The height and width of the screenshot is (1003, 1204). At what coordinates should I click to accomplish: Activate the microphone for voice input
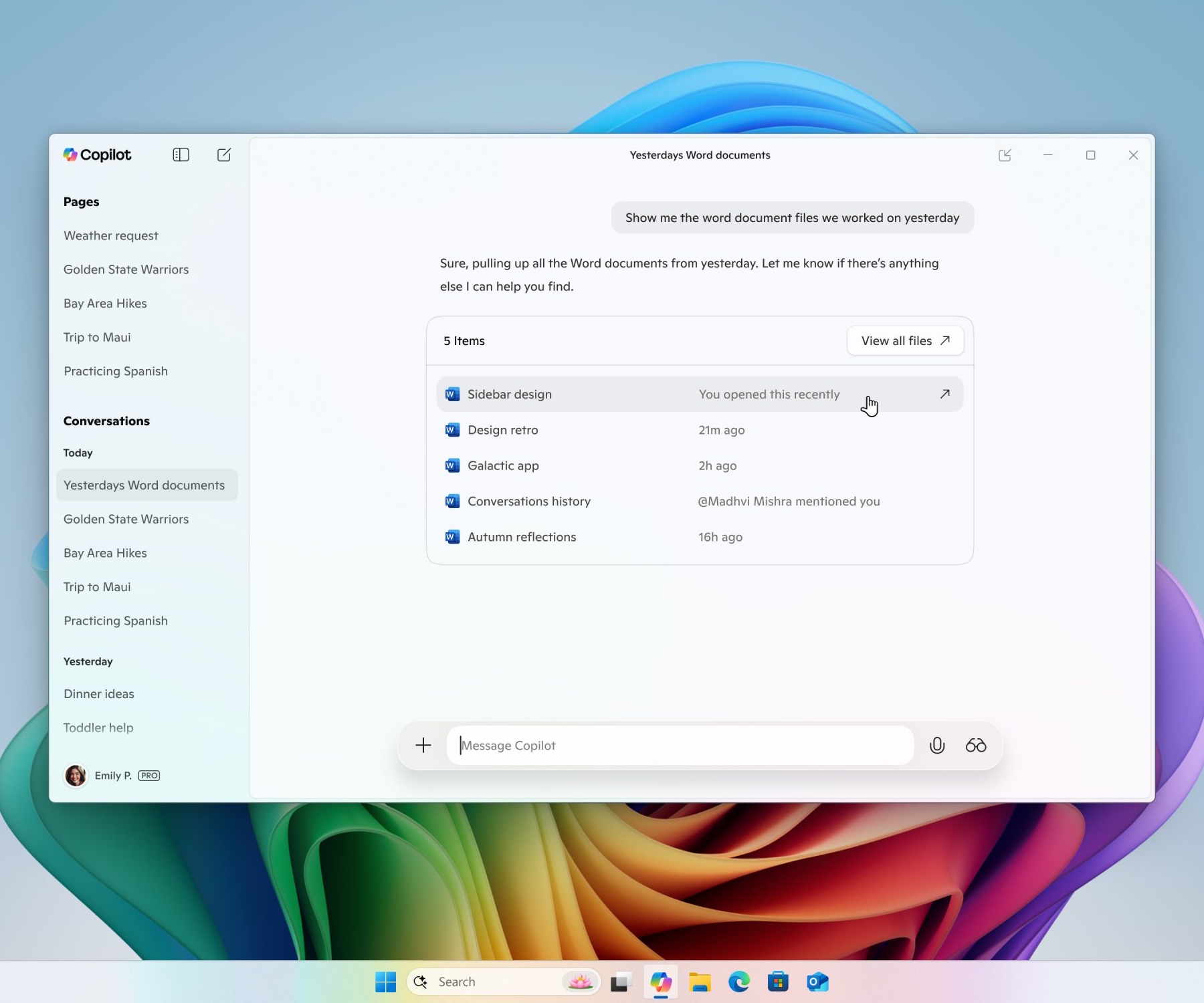[x=936, y=746]
